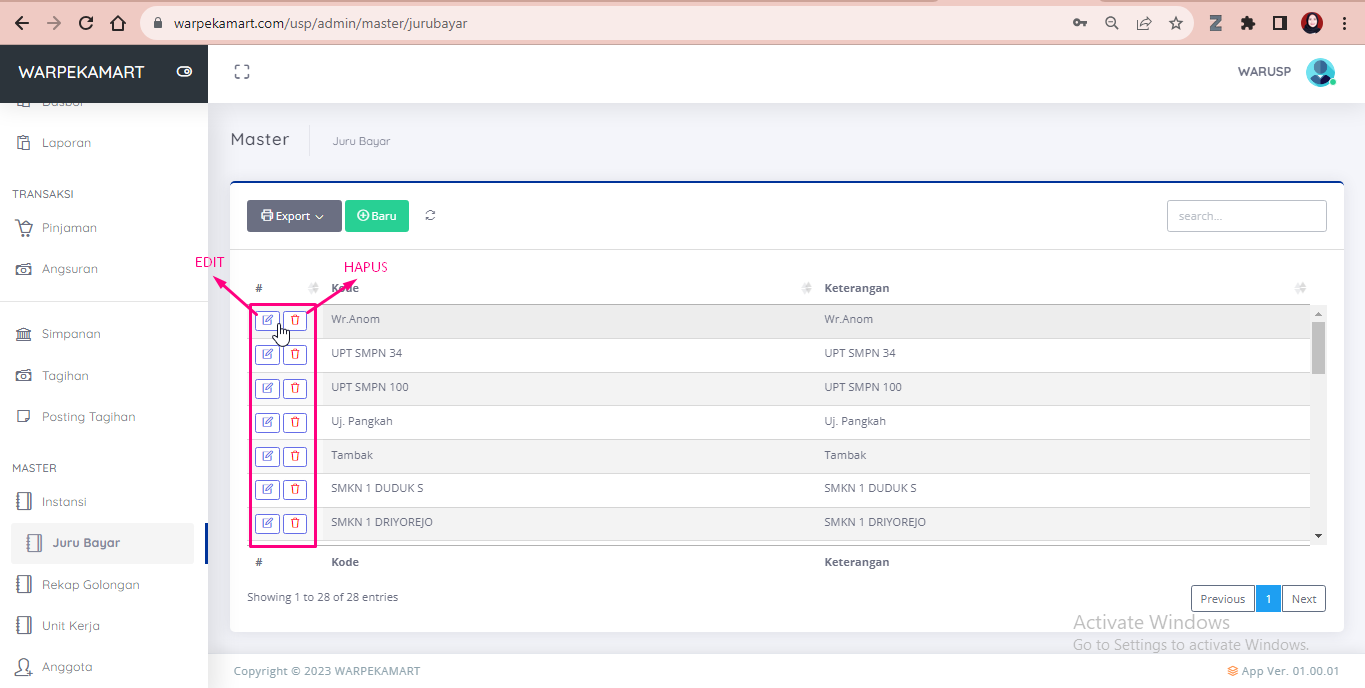The height and width of the screenshot is (688, 1365).
Task: Click the browser address bar URL
Action: pos(320,23)
